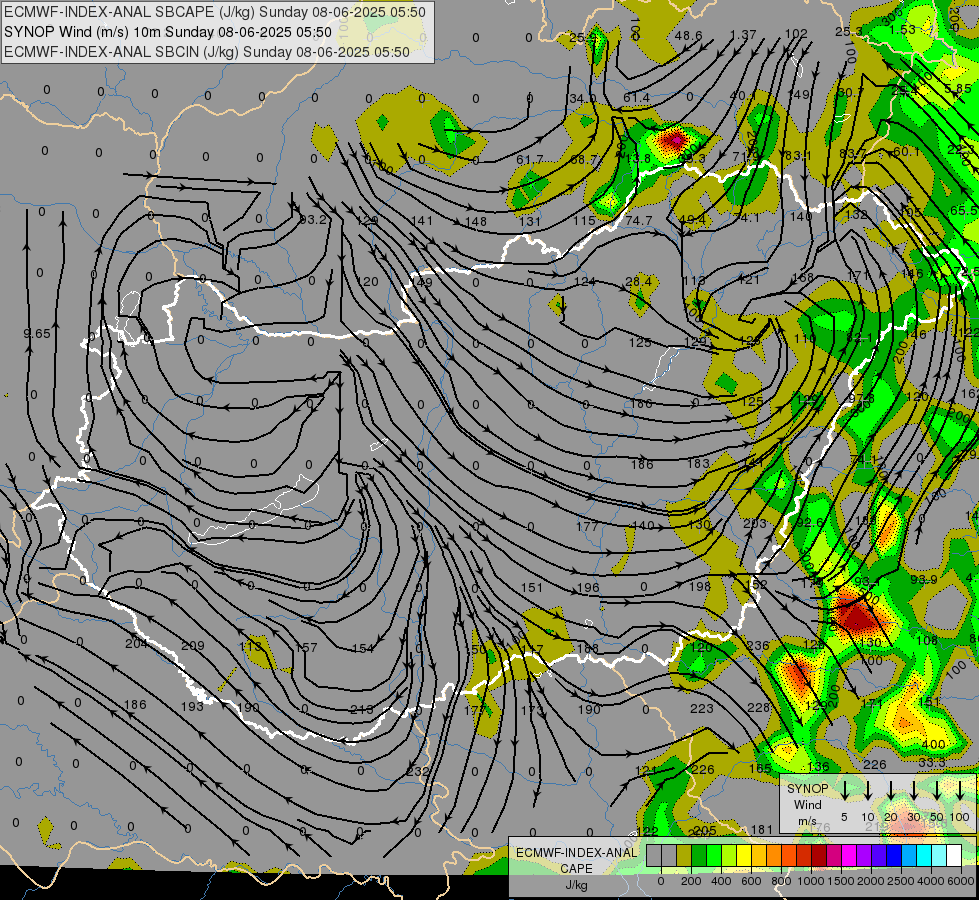Click the 10 m/s wind arrow in legend
This screenshot has width=979, height=900.
[x=868, y=791]
